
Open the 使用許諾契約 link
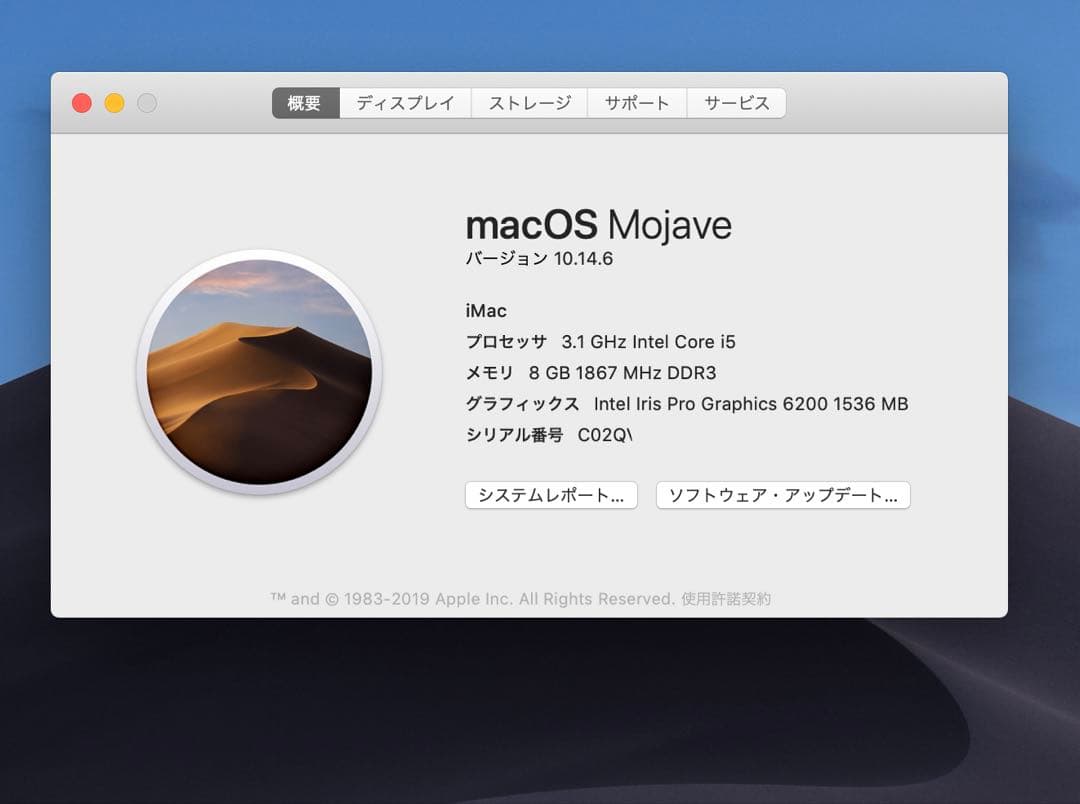click(x=726, y=599)
